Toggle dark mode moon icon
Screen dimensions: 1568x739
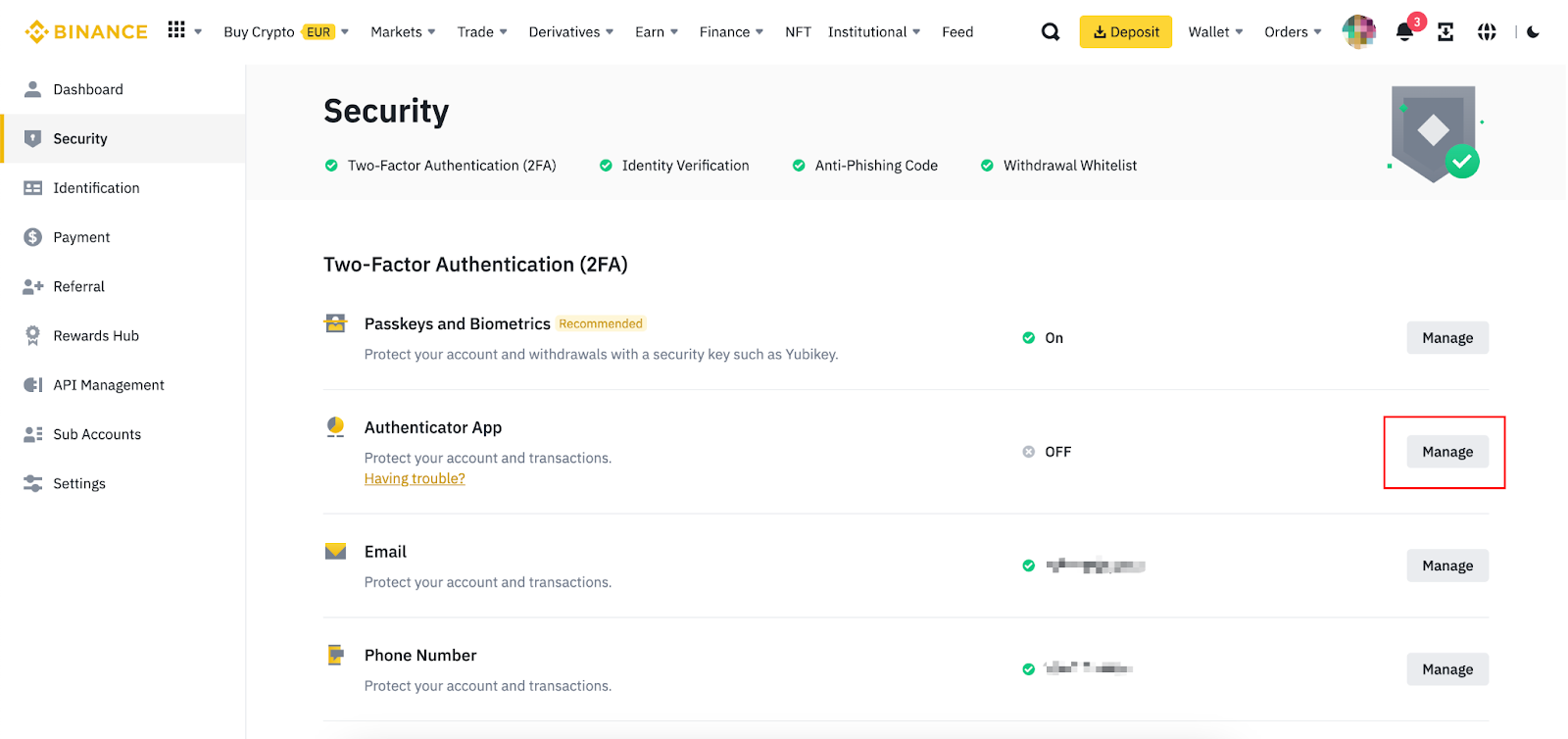[x=1533, y=32]
